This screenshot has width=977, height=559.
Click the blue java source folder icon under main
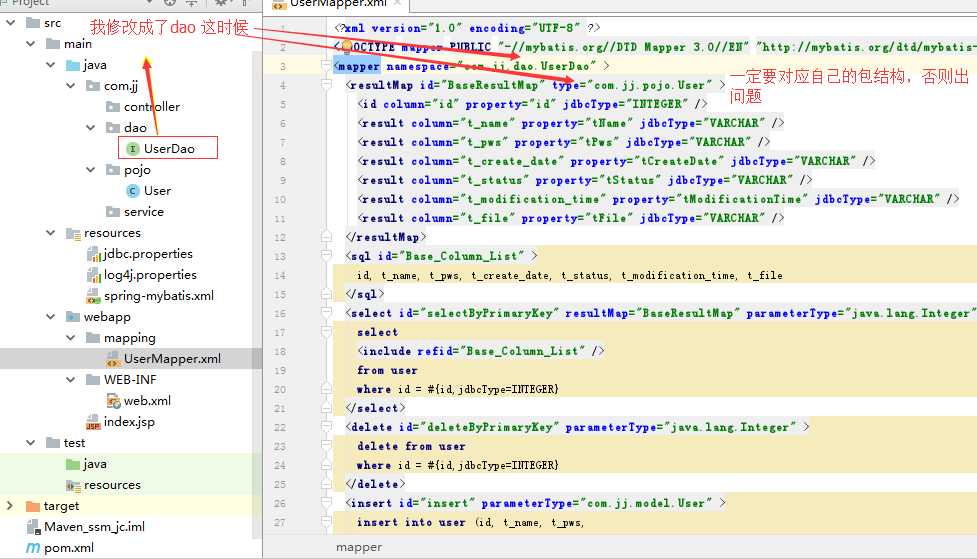(73, 65)
